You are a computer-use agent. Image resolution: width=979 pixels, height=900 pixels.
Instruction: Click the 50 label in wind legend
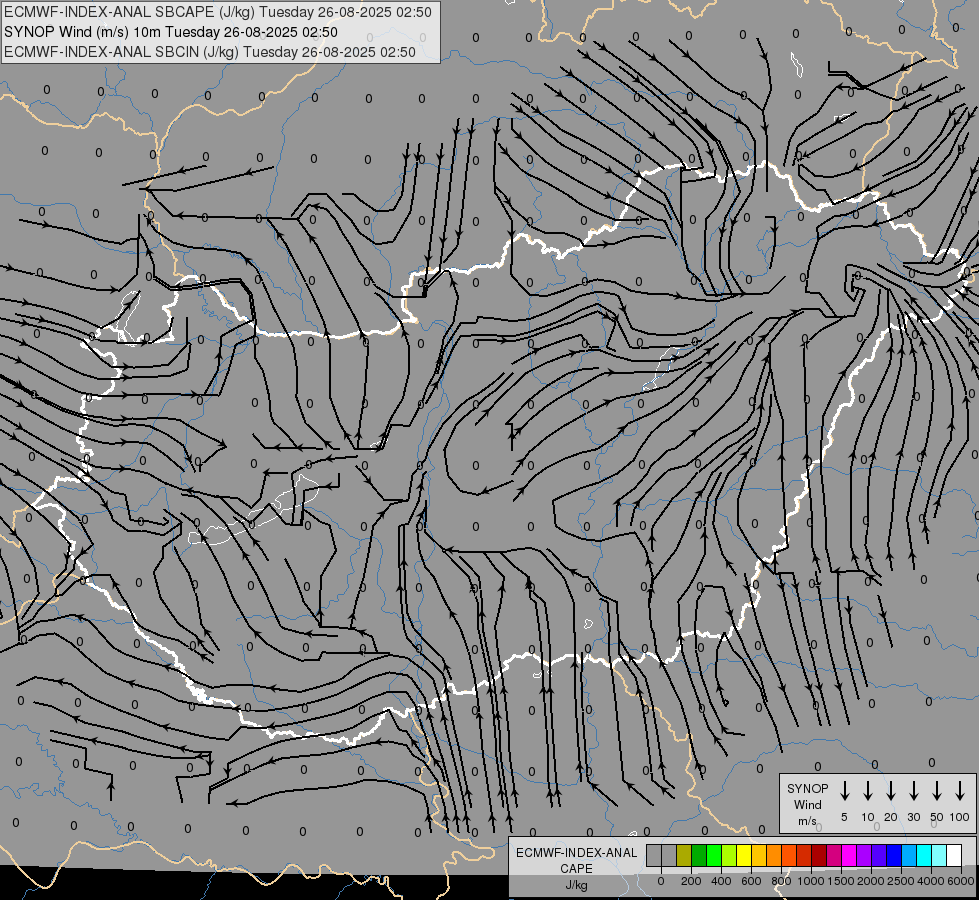tap(937, 817)
